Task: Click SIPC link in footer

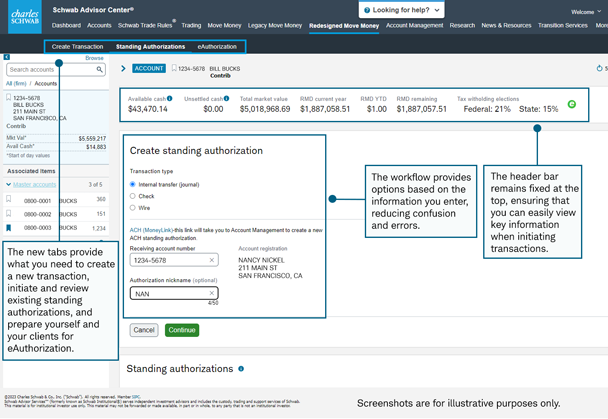Action: pyautogui.click(x=136, y=397)
